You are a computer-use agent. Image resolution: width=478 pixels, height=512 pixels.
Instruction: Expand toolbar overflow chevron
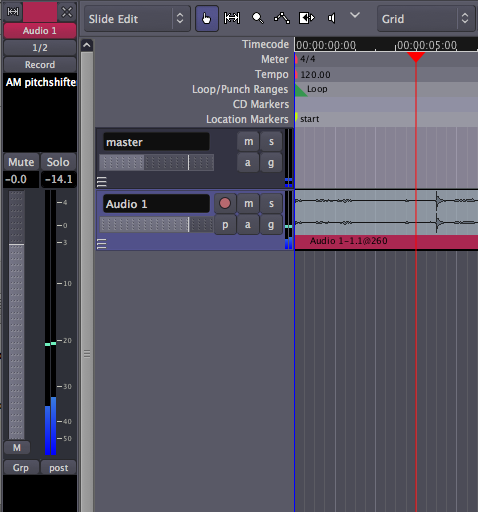[x=355, y=15]
